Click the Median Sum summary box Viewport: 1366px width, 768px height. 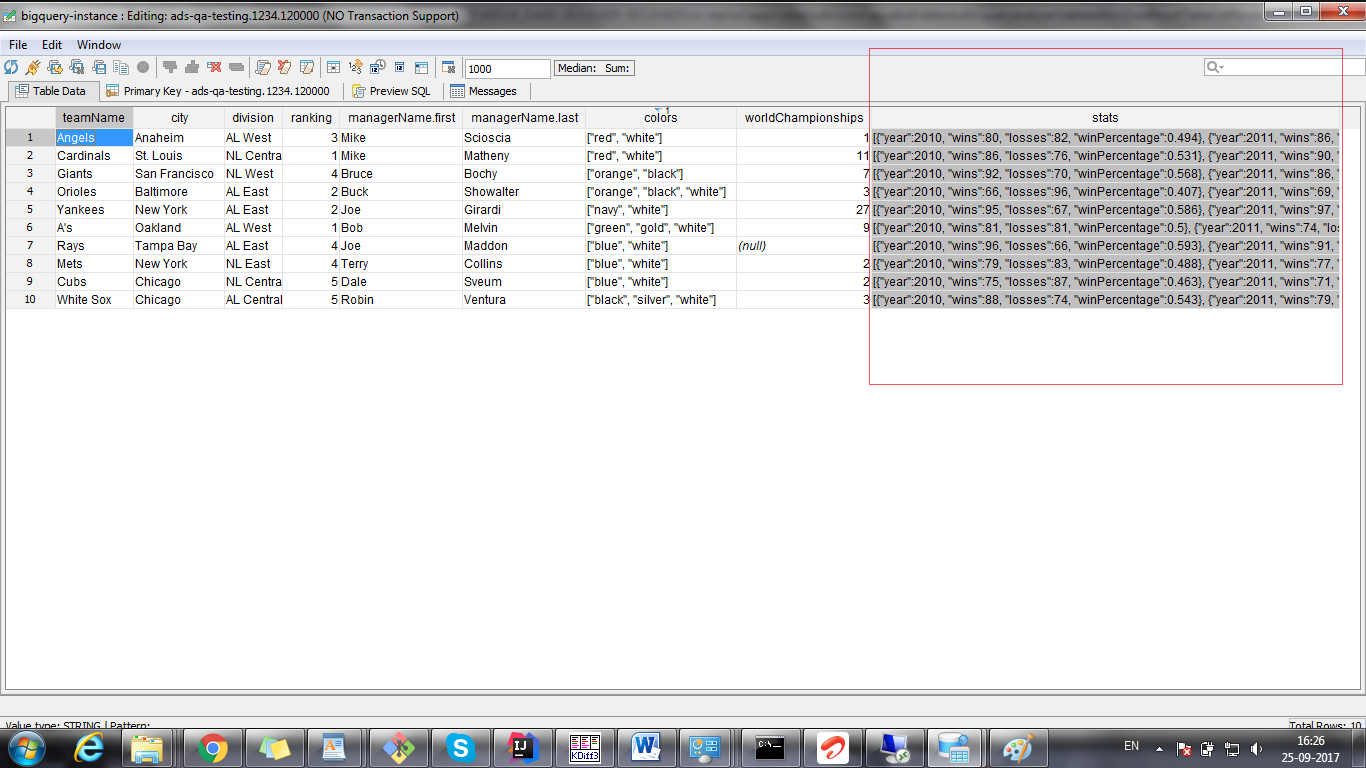594,68
